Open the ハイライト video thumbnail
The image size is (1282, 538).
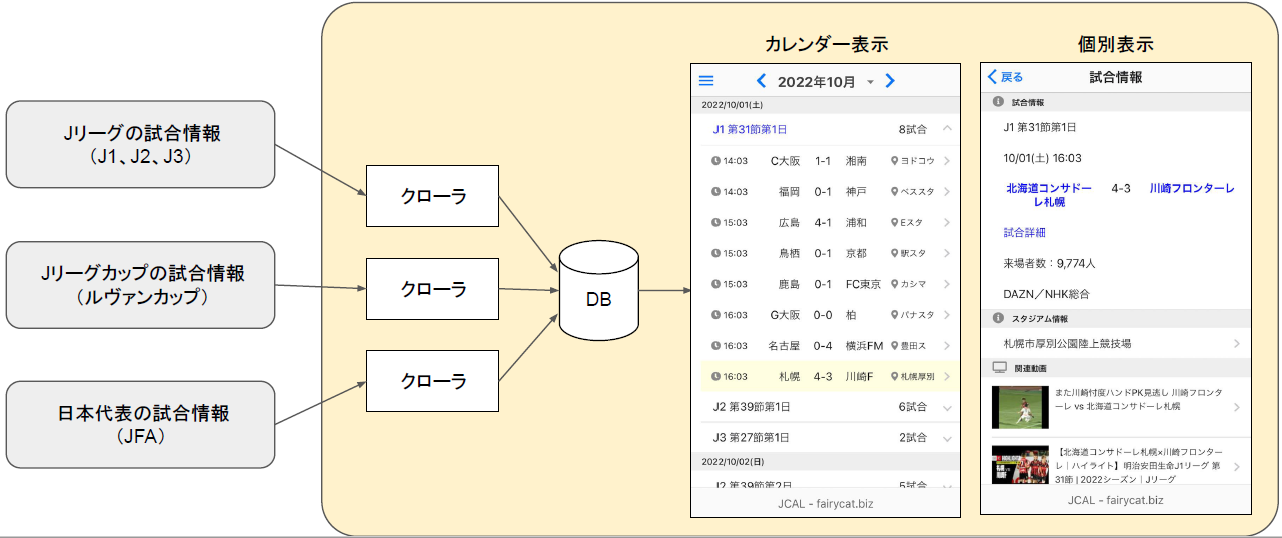[1020, 466]
